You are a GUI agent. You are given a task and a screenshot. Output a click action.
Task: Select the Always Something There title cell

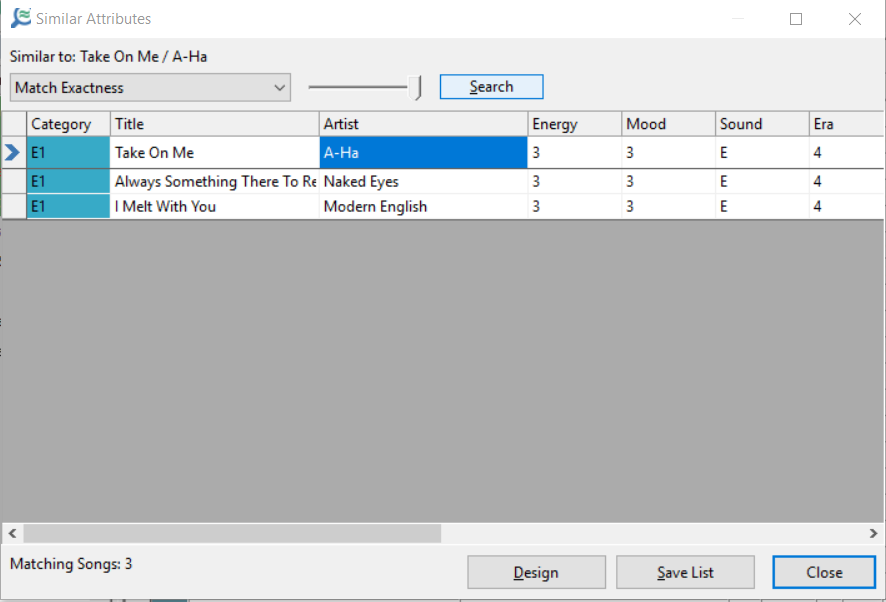pyautogui.click(x=215, y=181)
